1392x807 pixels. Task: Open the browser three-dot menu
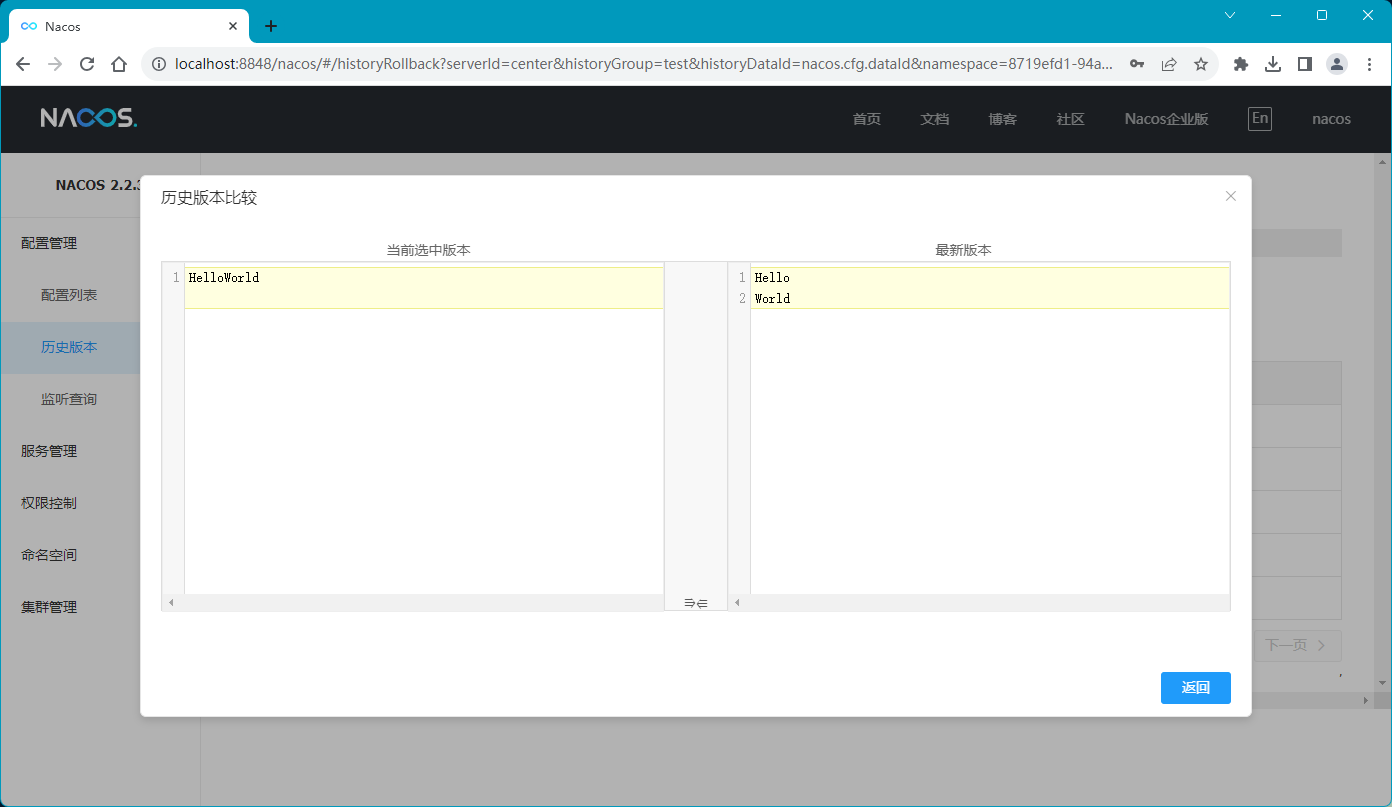[x=1369, y=64]
